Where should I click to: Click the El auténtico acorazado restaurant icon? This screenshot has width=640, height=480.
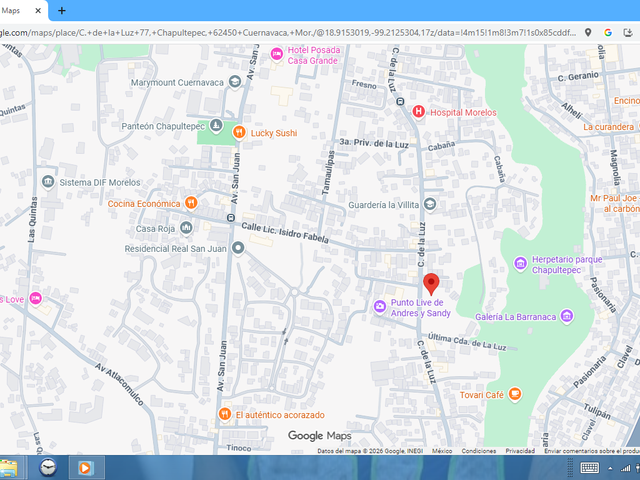point(225,414)
